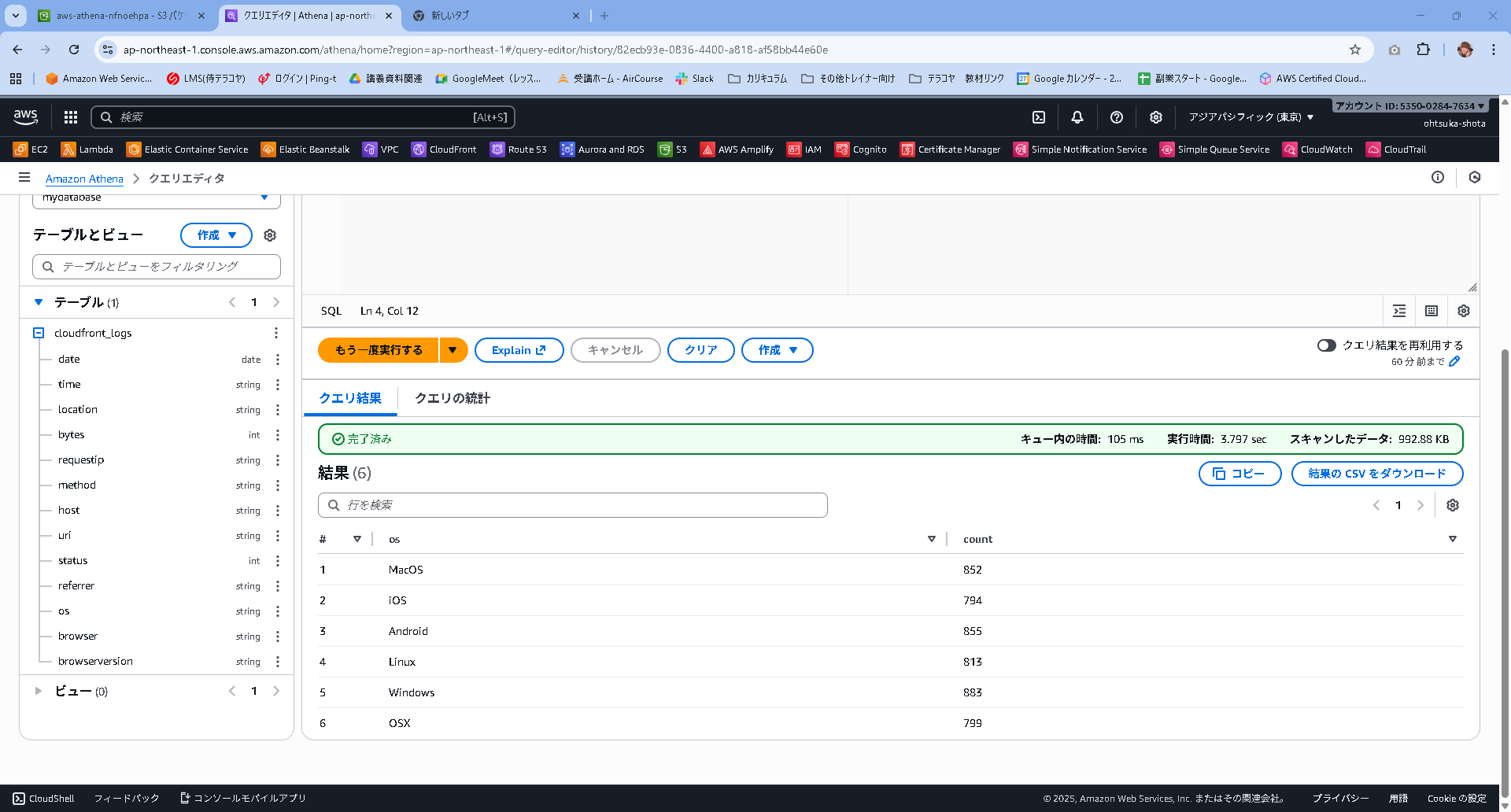Open actions menu for the bytes column

pyautogui.click(x=278, y=435)
